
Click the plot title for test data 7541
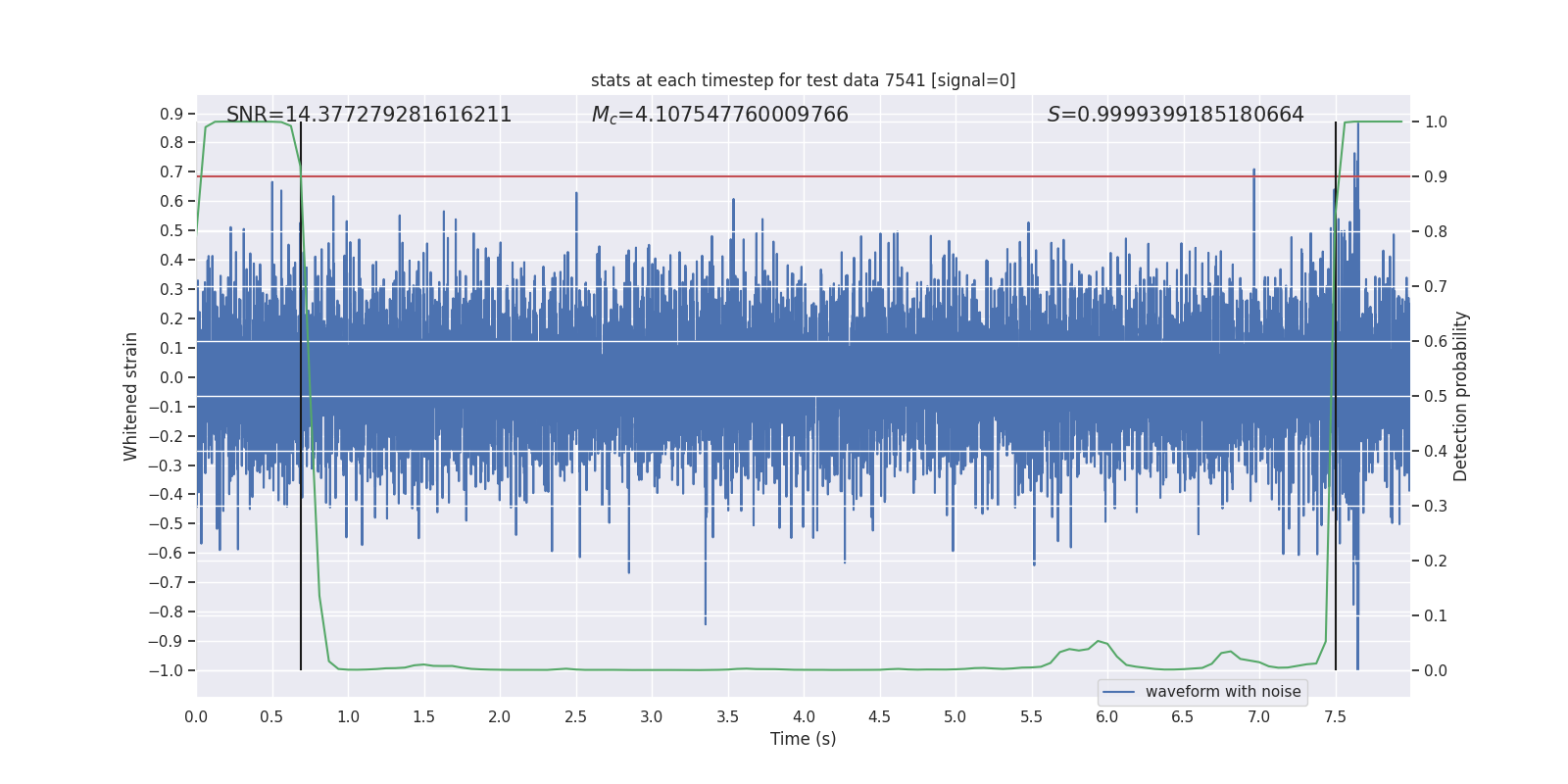tap(803, 80)
